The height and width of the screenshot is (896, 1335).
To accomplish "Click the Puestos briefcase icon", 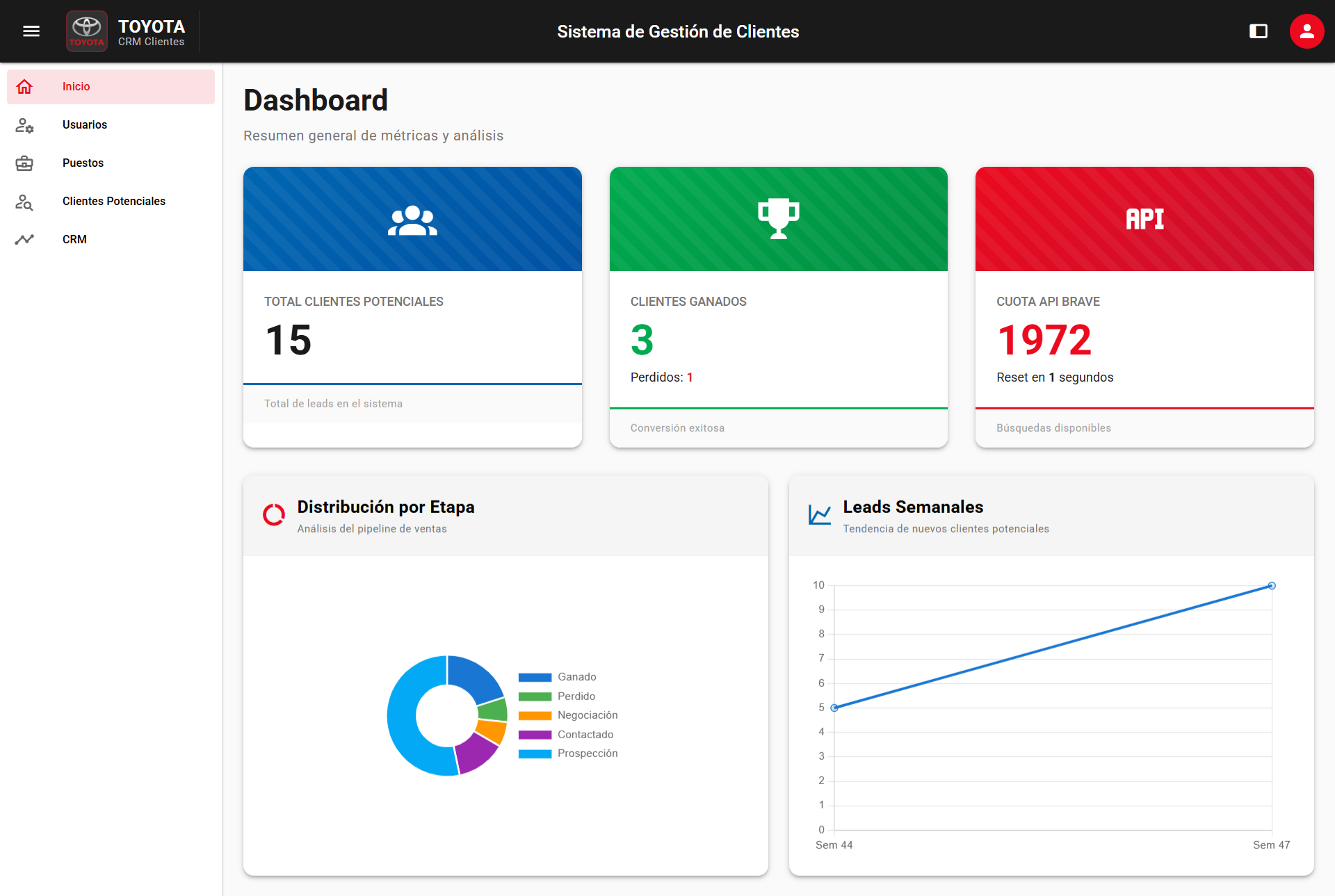I will [x=24, y=163].
